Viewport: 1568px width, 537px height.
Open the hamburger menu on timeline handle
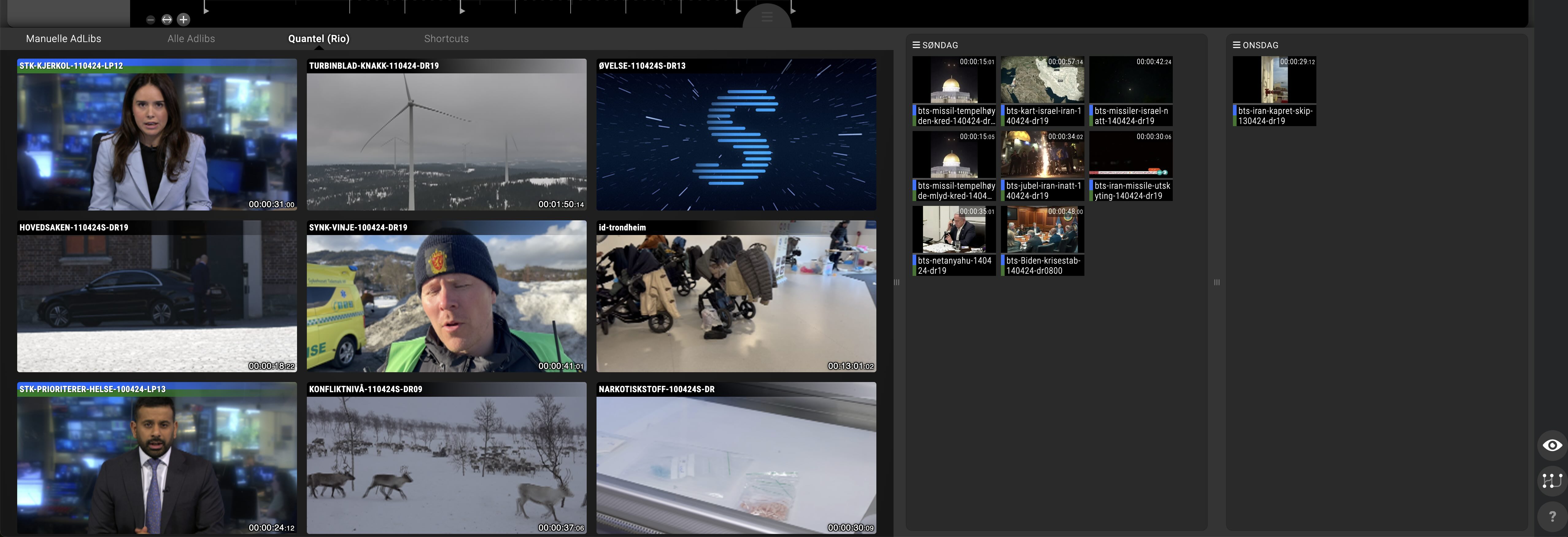767,17
